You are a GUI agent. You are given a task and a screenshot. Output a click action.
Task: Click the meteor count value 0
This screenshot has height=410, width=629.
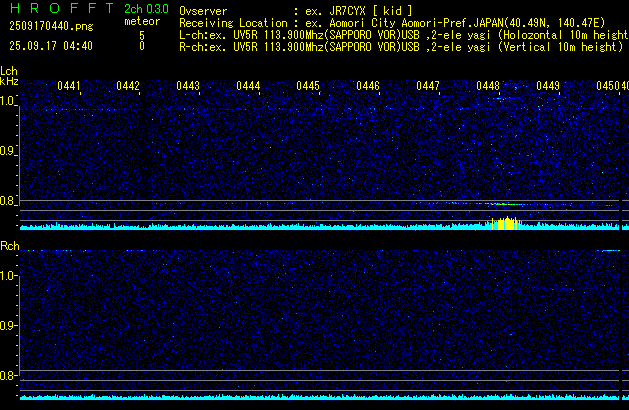coord(142,46)
